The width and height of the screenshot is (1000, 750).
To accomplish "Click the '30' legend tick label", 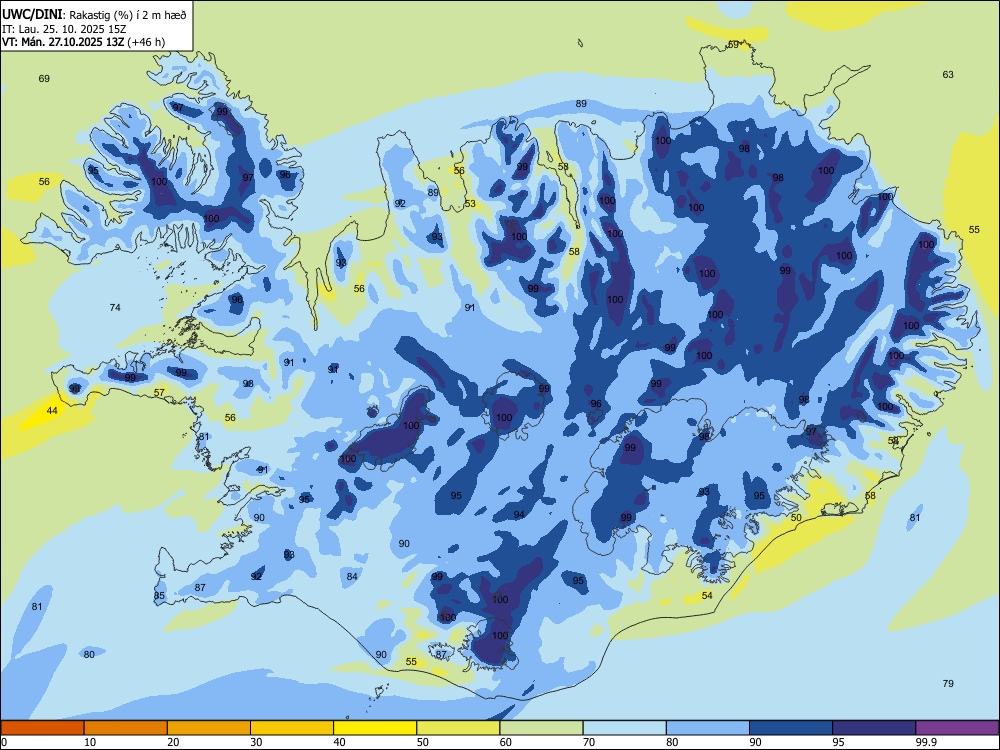I will click(x=256, y=742).
